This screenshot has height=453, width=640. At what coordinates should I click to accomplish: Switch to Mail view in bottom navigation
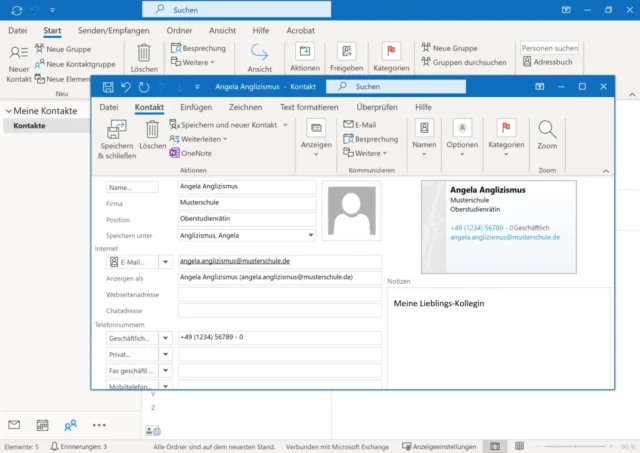14,425
